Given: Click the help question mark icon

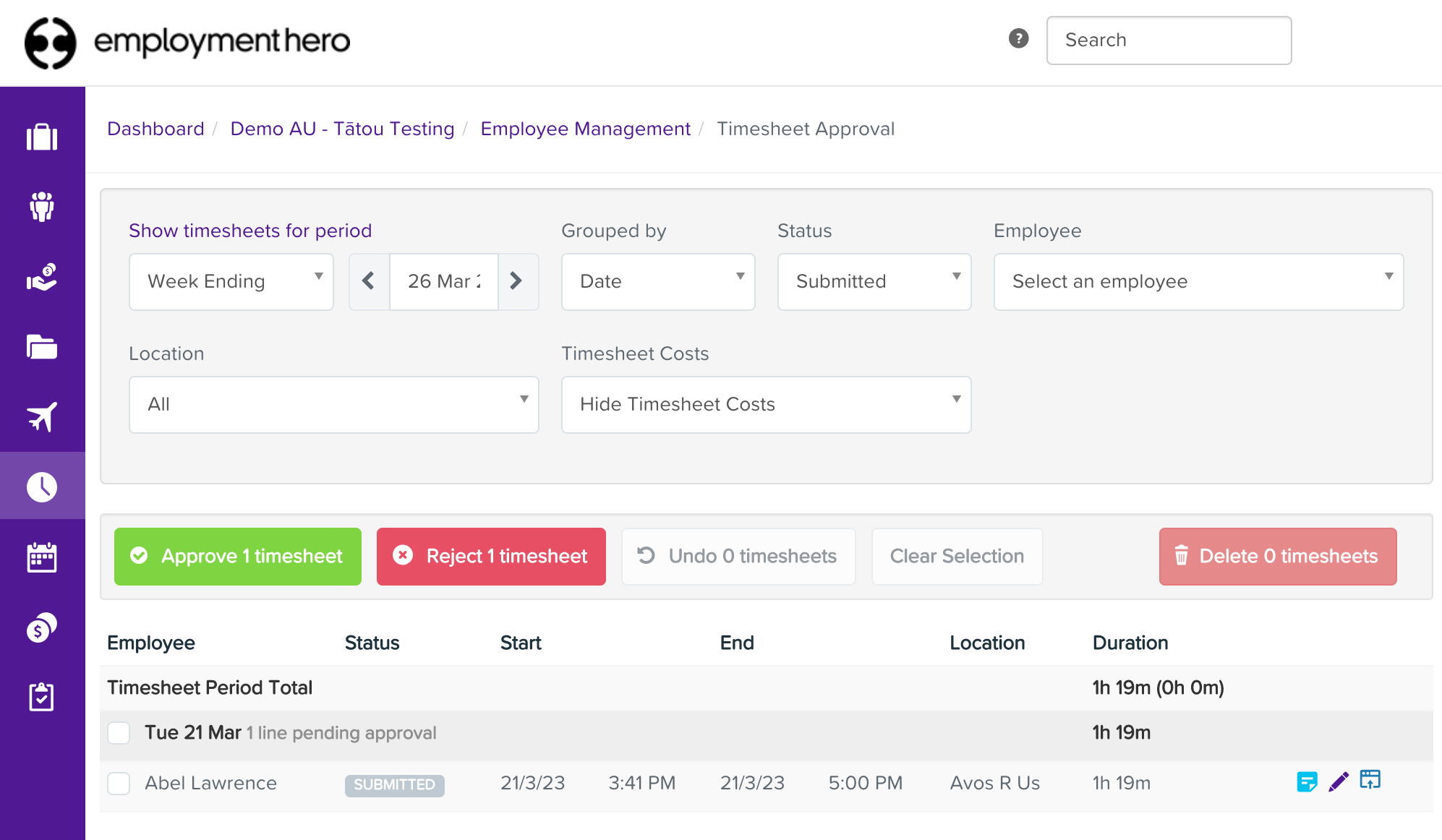Looking at the screenshot, I should click(1018, 39).
